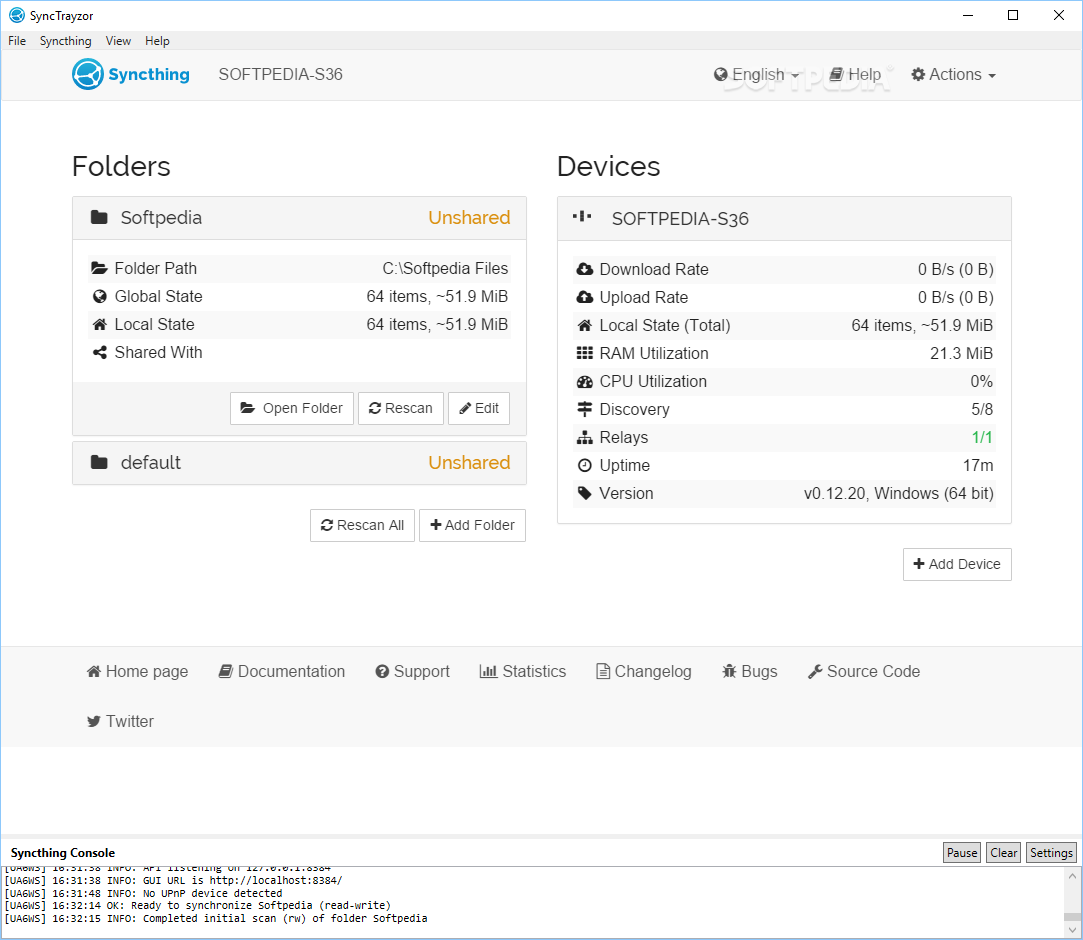Rescan the Softpedia folder

[x=401, y=408]
